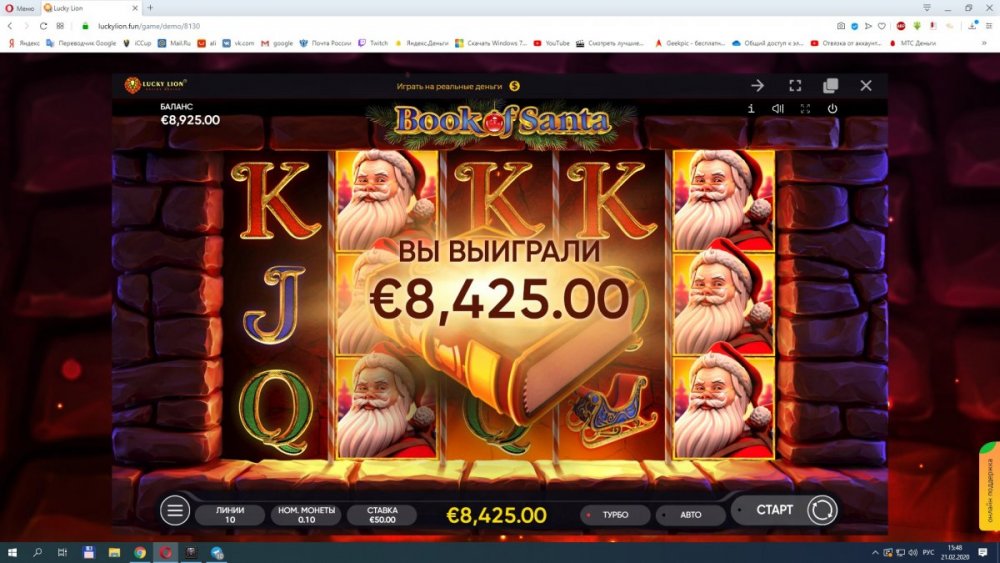Open the ЛИНИИ lines selector

[x=230, y=515]
